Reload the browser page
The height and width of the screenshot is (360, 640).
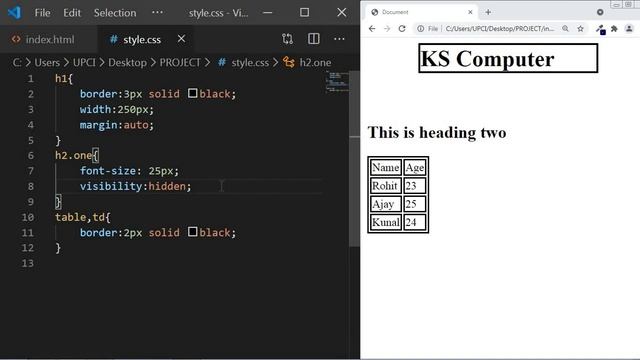click(402, 29)
